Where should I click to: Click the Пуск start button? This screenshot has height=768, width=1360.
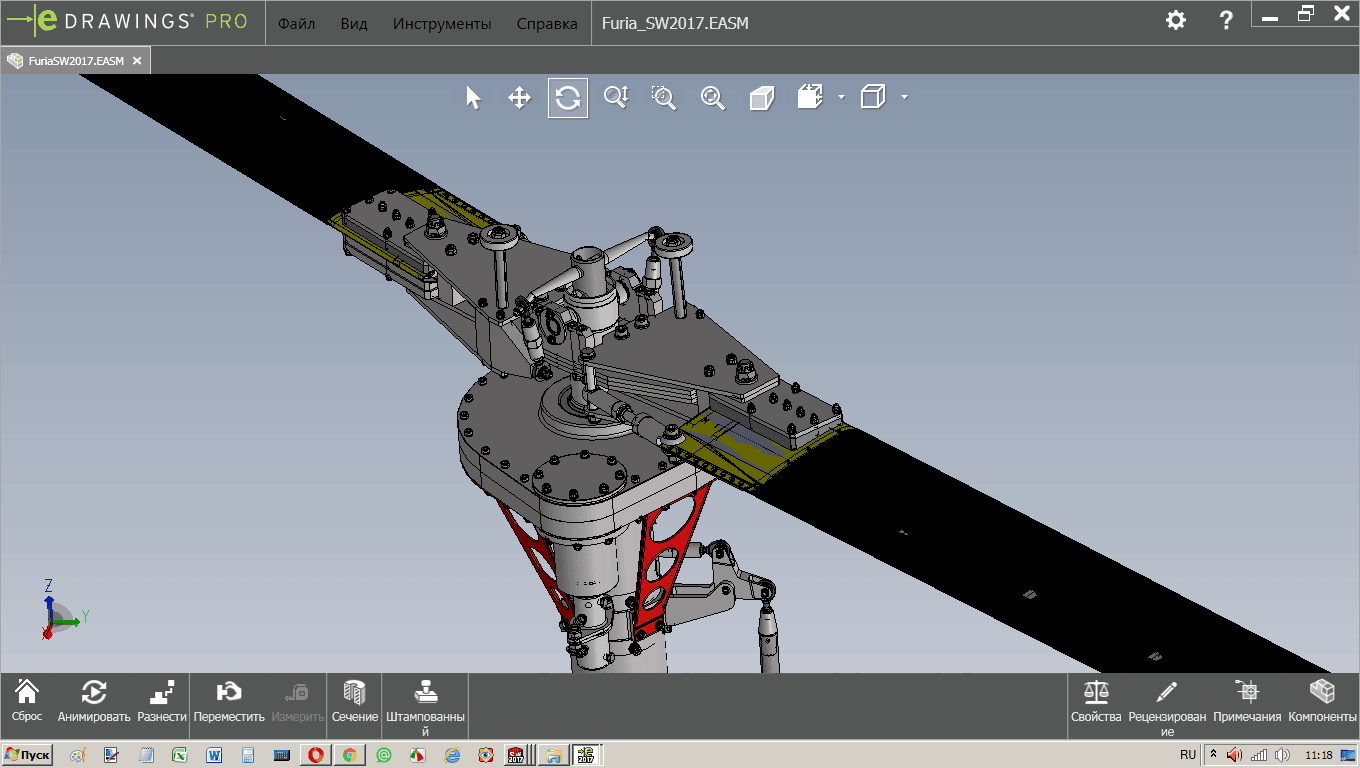coord(28,755)
